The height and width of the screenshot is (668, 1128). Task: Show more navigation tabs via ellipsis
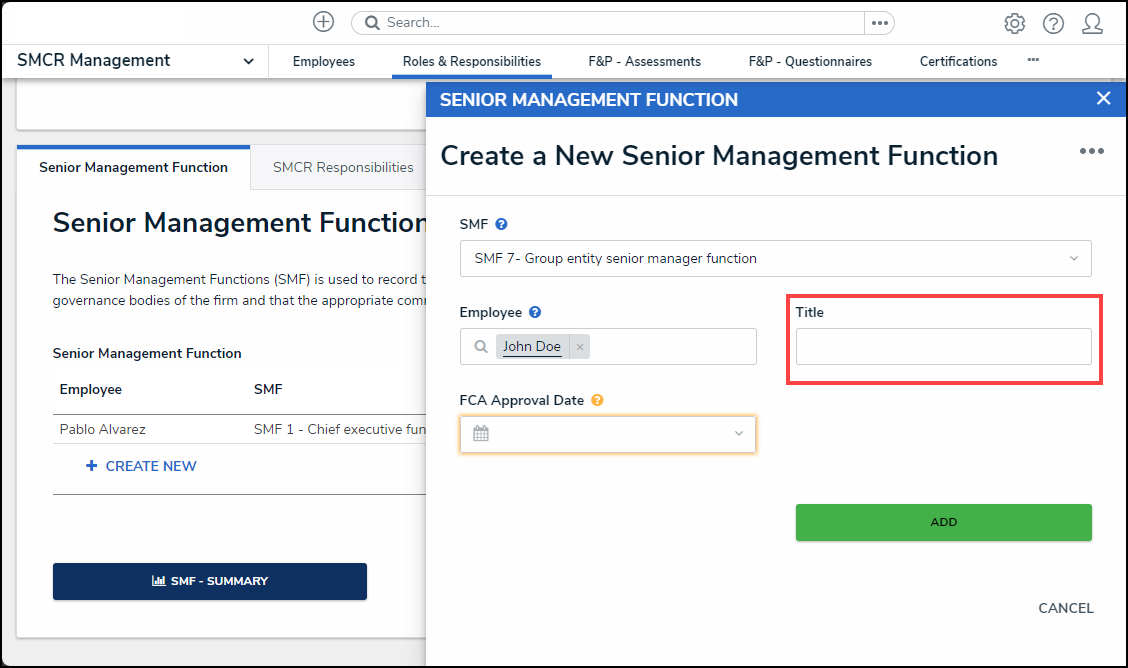(1033, 60)
